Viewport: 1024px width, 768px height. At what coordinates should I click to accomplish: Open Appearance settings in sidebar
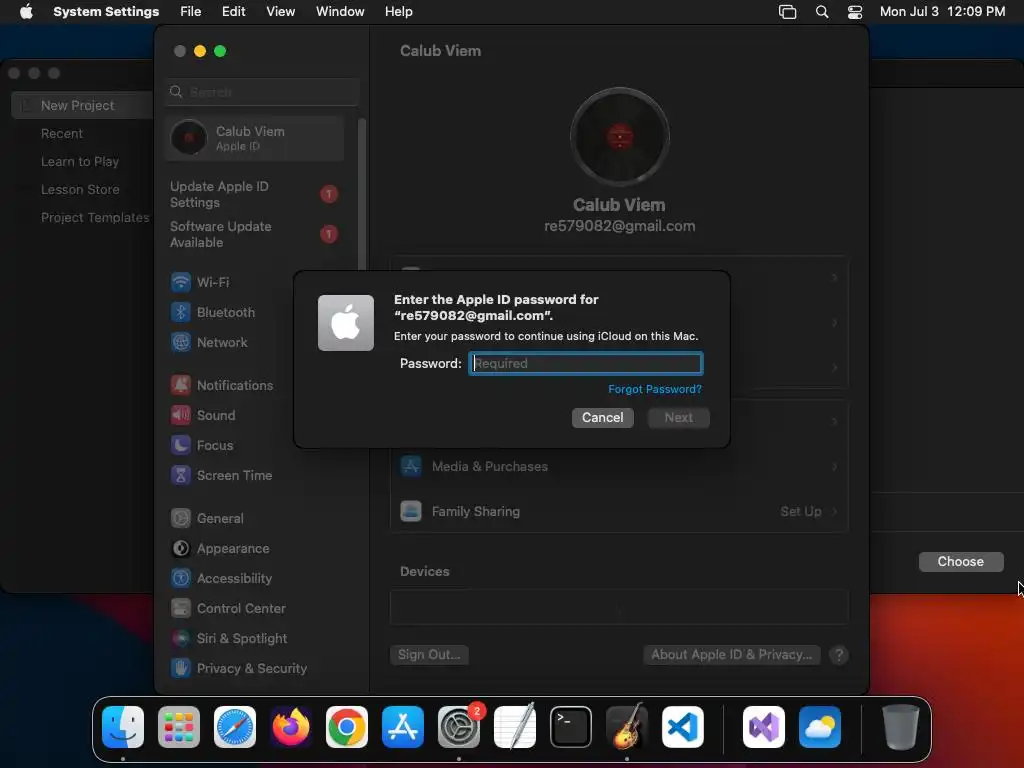[220, 549]
